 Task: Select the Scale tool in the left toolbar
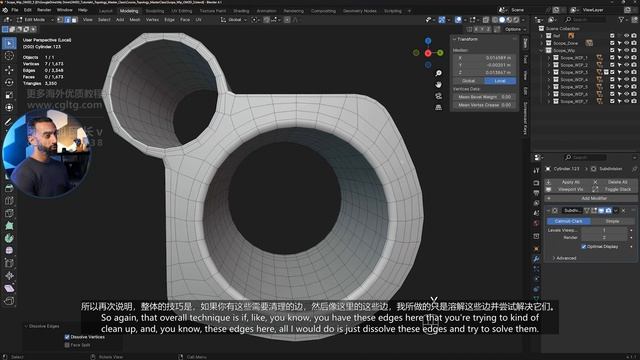tap(9, 95)
